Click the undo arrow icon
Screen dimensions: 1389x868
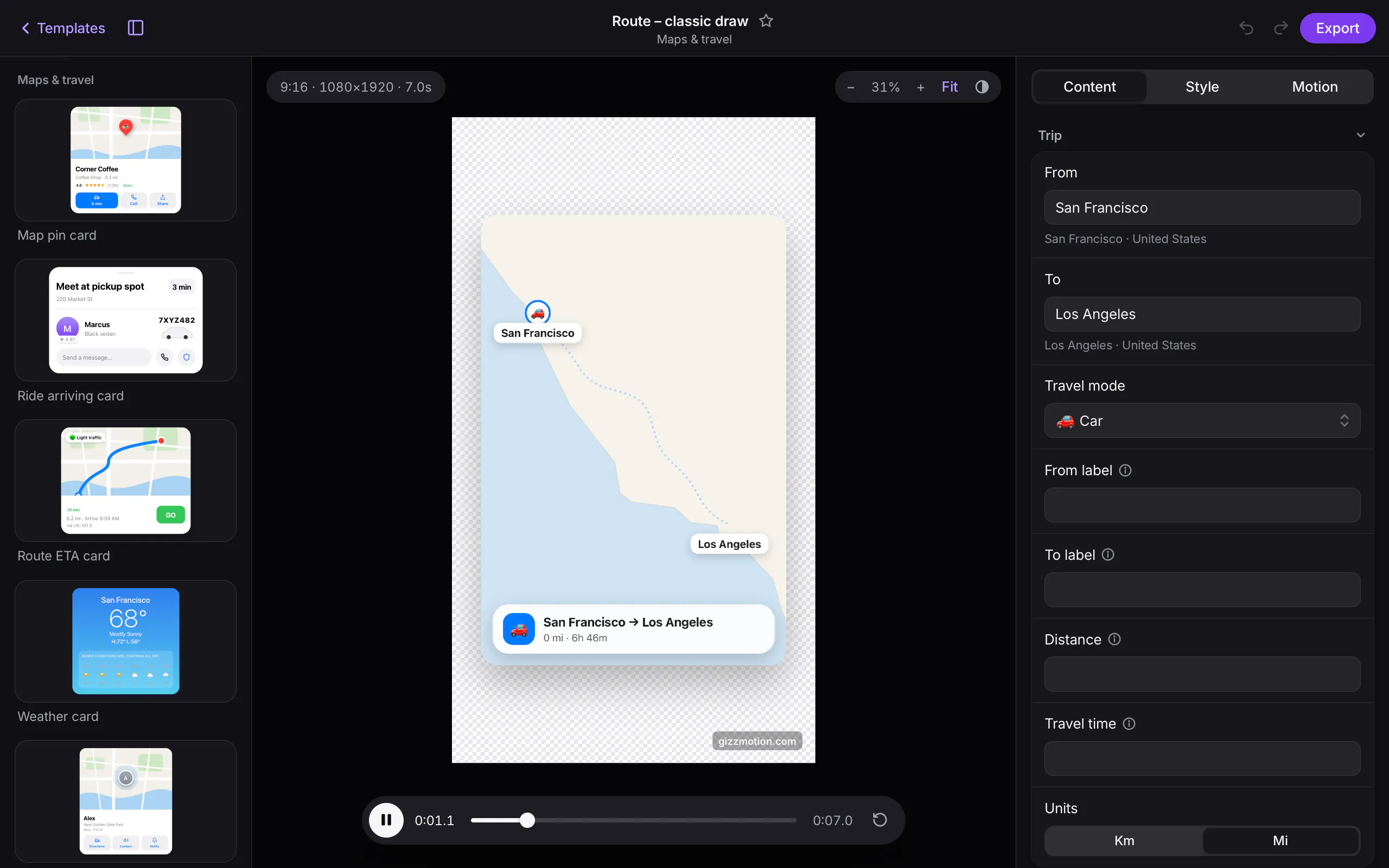pos(1246,28)
